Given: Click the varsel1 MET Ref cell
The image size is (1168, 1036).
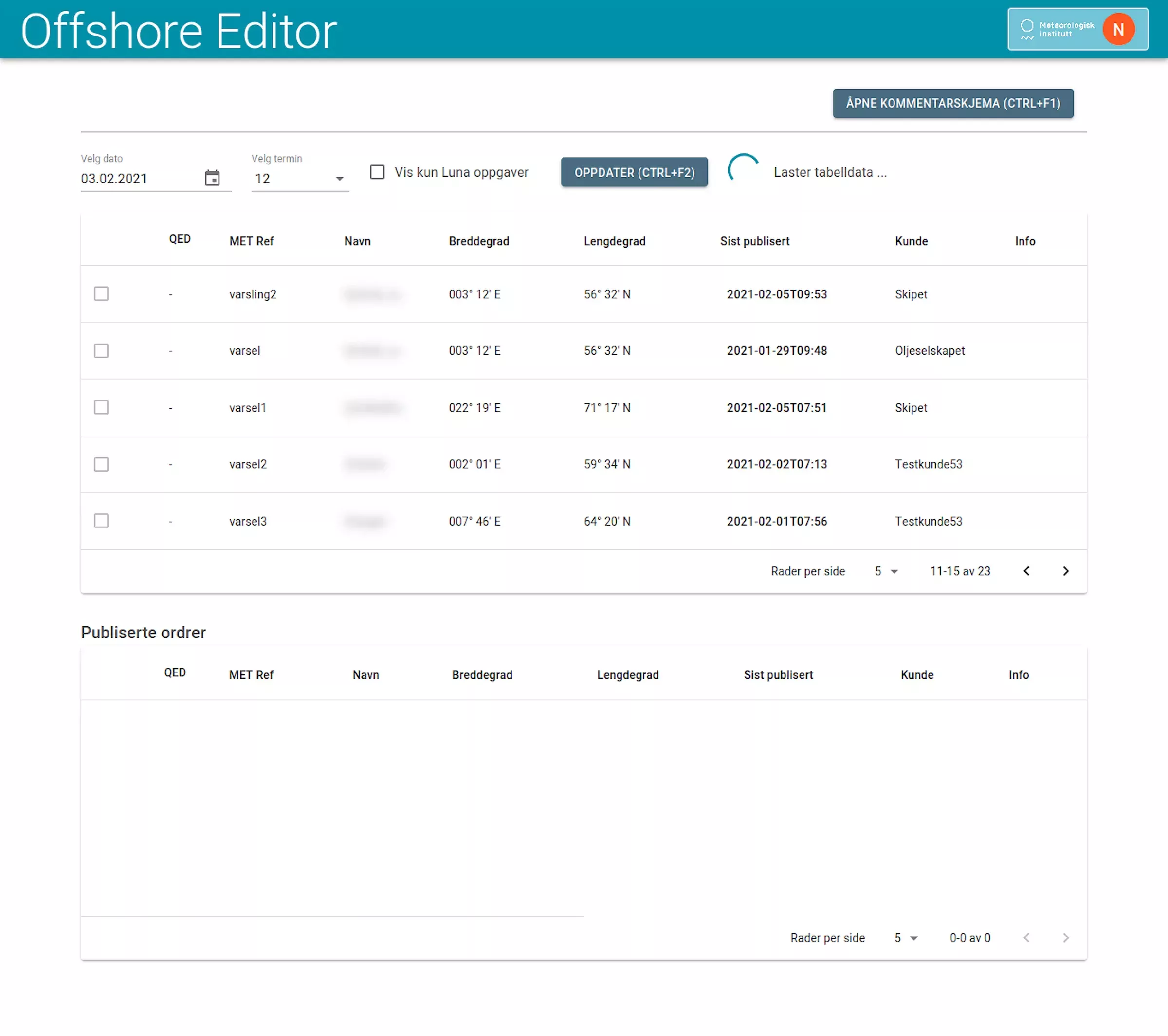Looking at the screenshot, I should tap(247, 408).
